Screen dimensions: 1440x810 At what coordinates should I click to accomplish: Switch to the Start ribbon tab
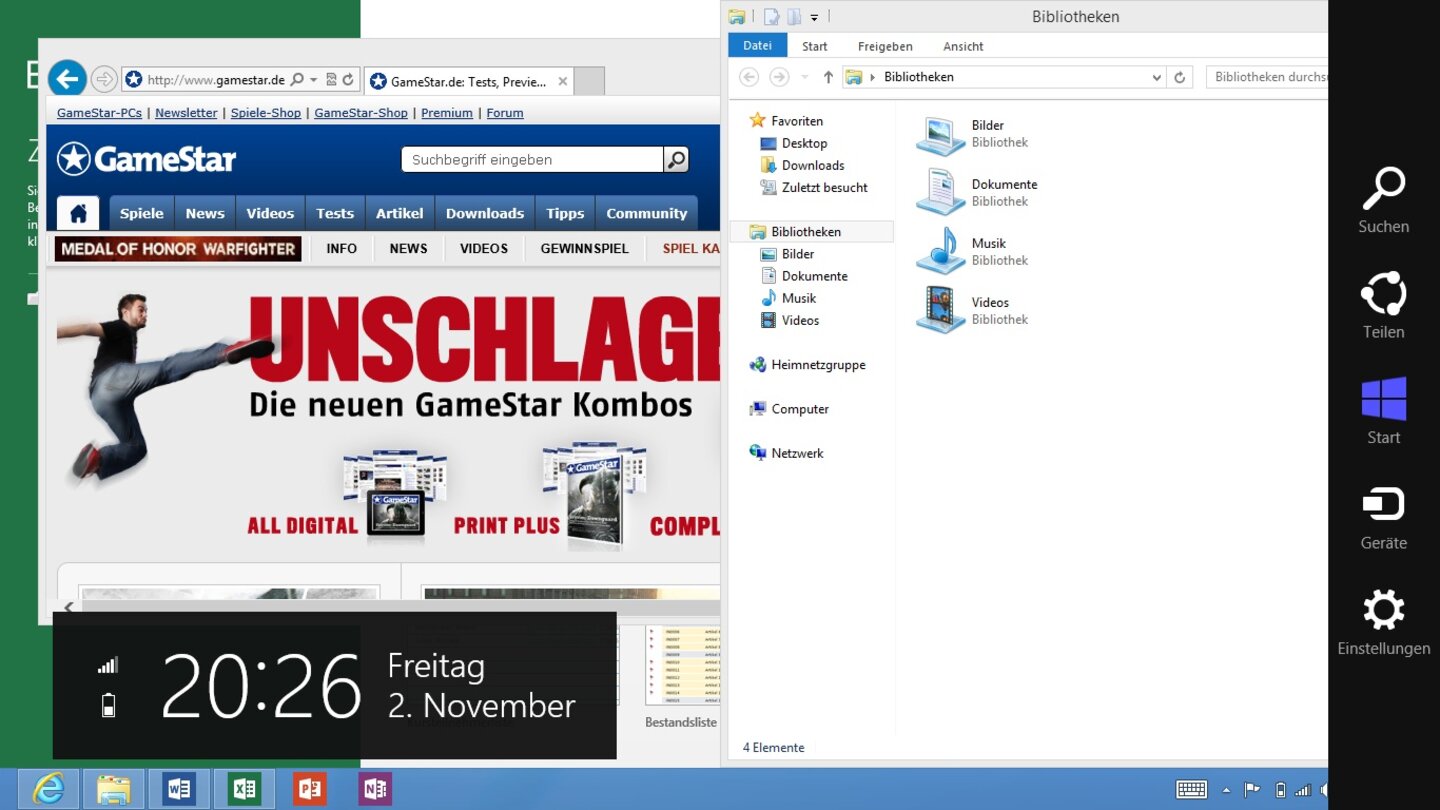(815, 46)
